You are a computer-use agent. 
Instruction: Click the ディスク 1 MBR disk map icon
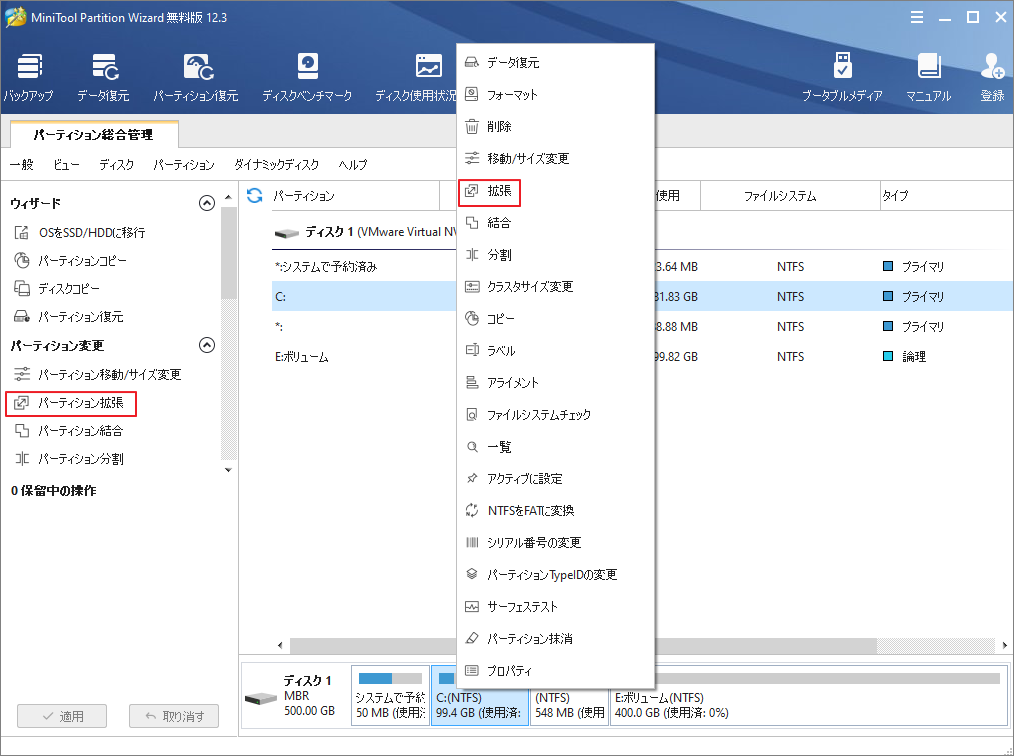[261, 698]
